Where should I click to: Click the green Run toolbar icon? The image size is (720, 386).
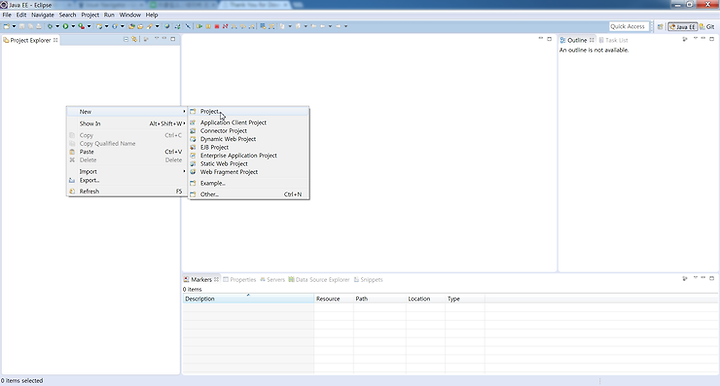tap(65, 26)
